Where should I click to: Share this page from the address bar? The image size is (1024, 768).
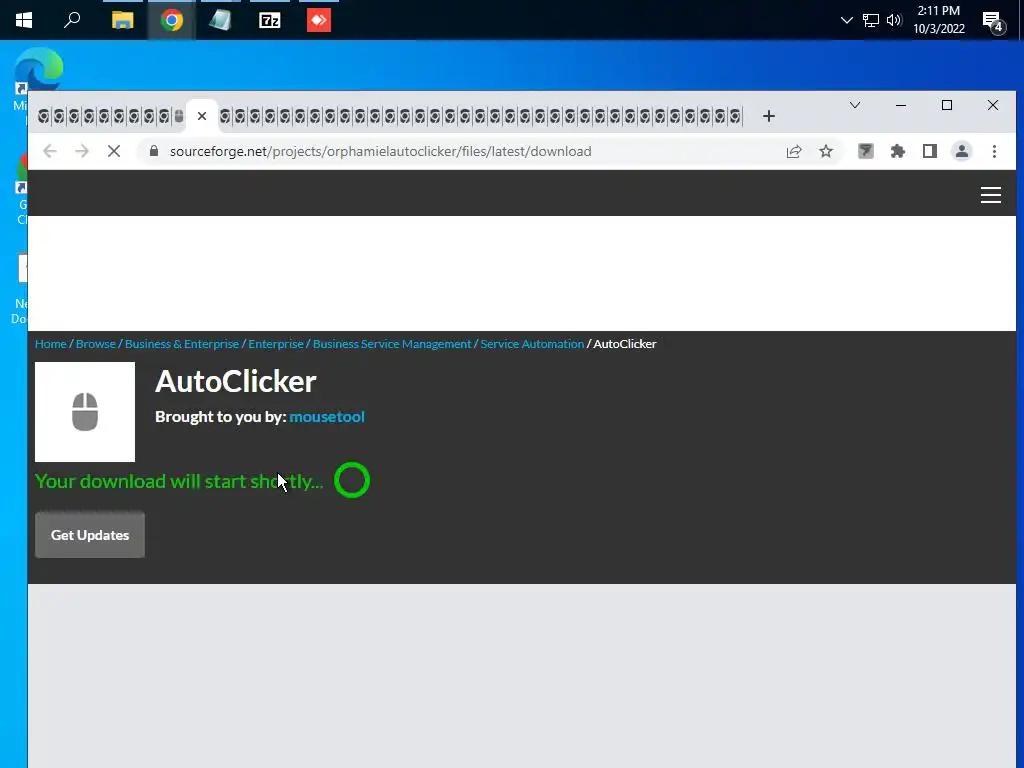coord(793,152)
